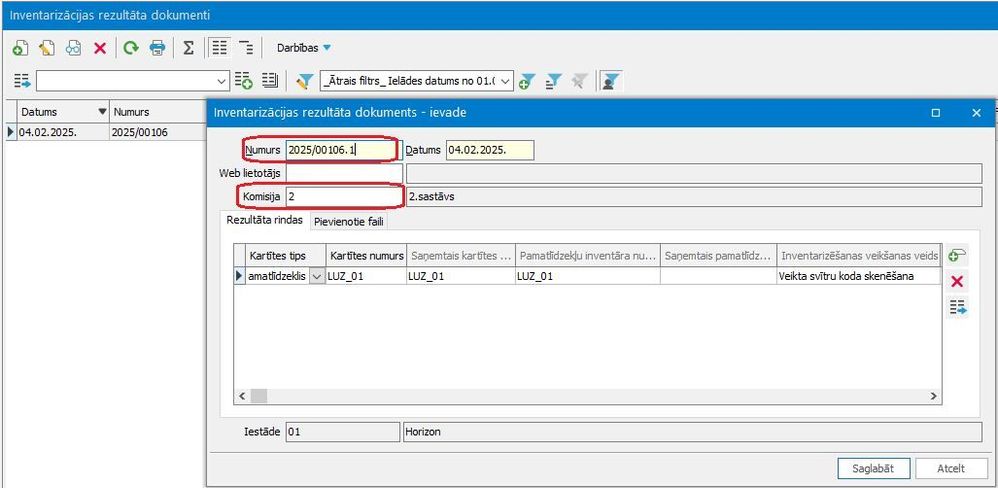Click into the Komisija input field
Image resolution: width=998 pixels, height=488 pixels.
click(343, 197)
